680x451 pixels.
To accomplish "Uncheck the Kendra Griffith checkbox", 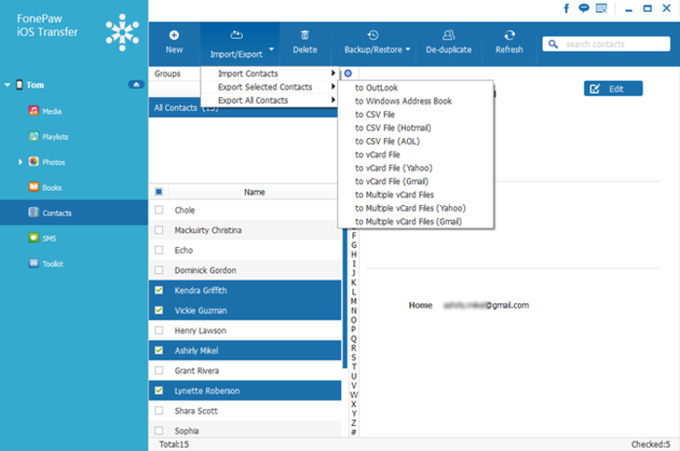I will pyautogui.click(x=159, y=290).
